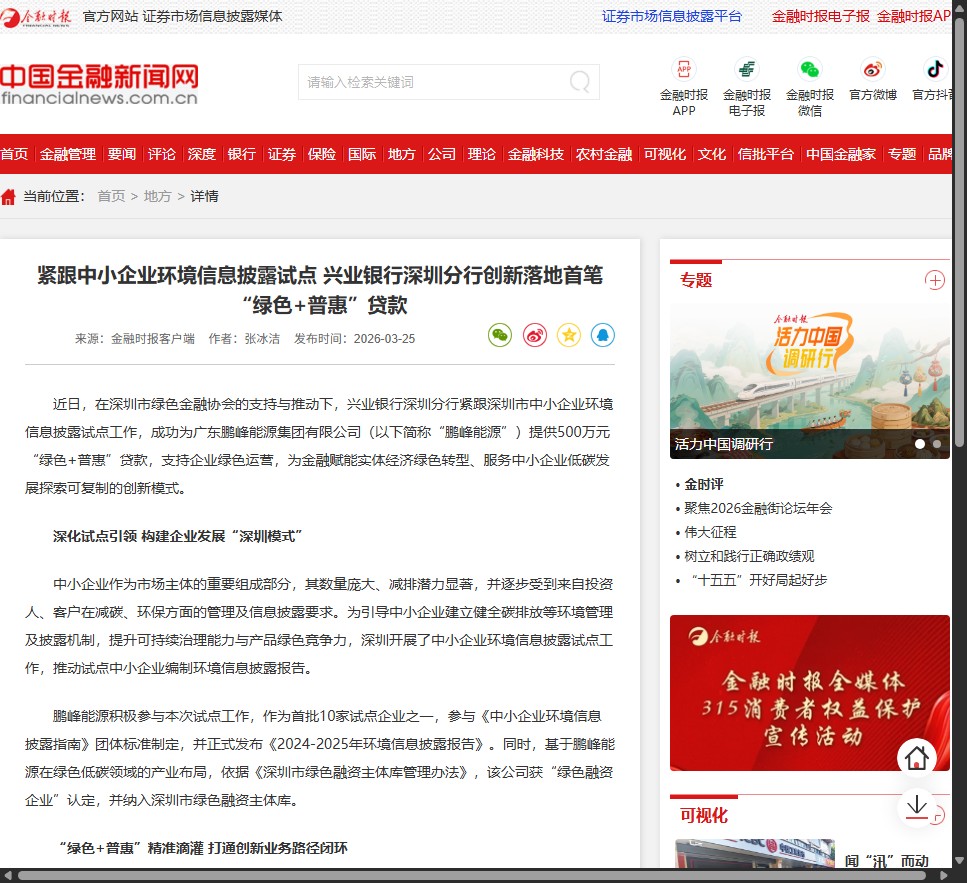
Task: Click 树立和践行正确政绩观 link
Action: (x=749, y=556)
